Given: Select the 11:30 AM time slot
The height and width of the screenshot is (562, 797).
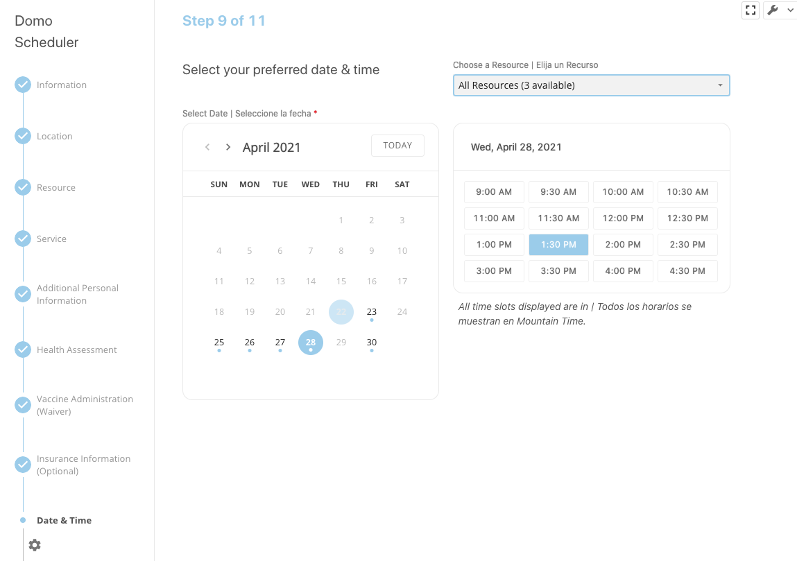Looking at the screenshot, I should 559,218.
